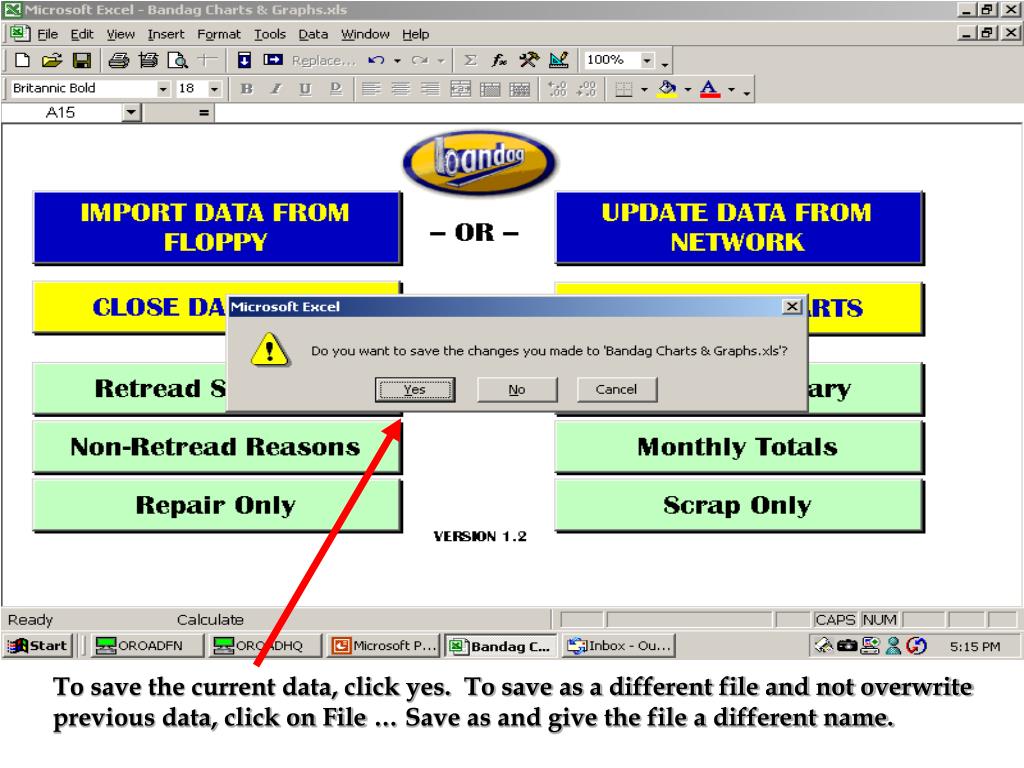This screenshot has width=1024, height=768.
Task: Click the Bandag logo
Action: (479, 161)
